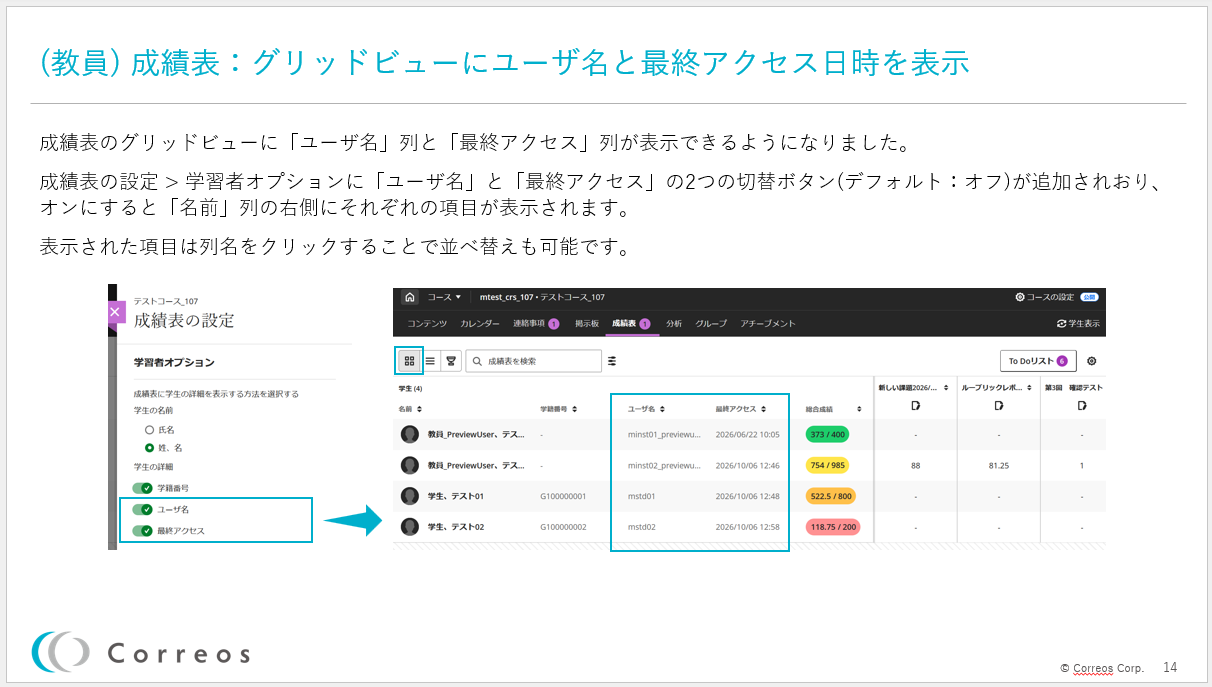The width and height of the screenshot is (1212, 687).
Task: Sort the ルーブリックレポ column
Action: pyautogui.click(x=1029, y=387)
